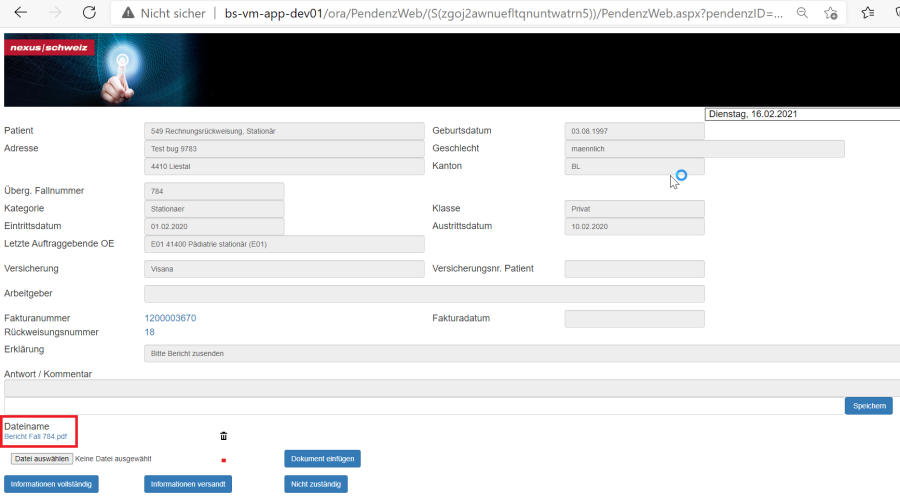Open the Bericht Fall 784.pdf file link
Viewport: 900px width, 497px height.
point(36,437)
